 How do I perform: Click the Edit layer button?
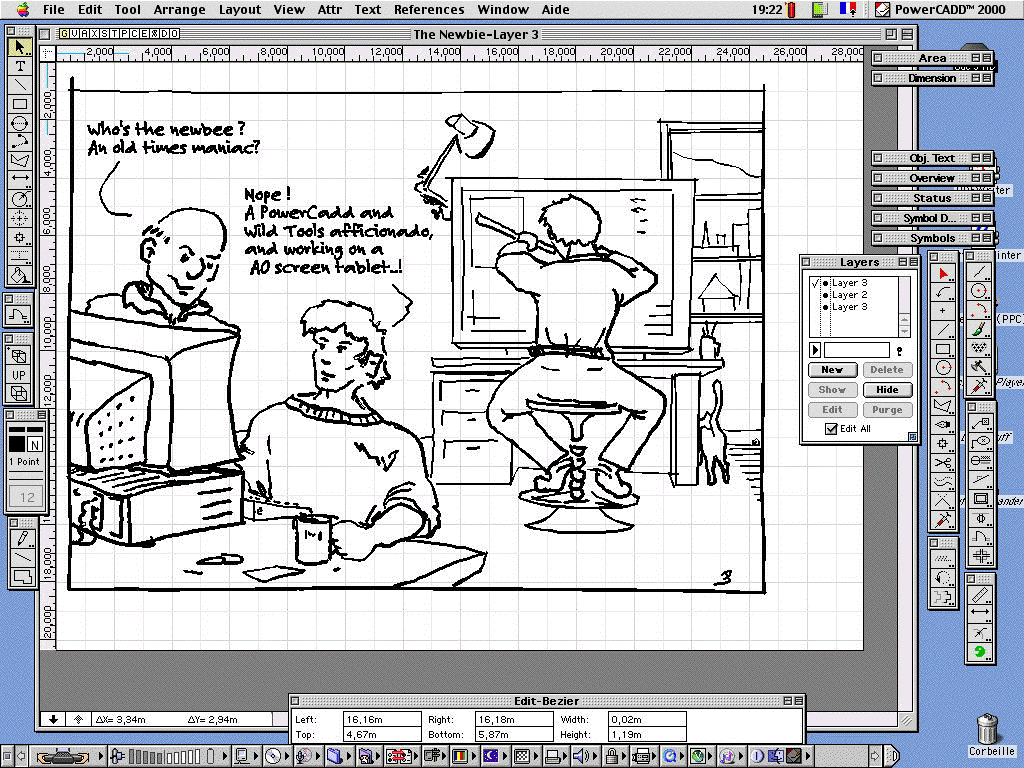click(x=832, y=410)
